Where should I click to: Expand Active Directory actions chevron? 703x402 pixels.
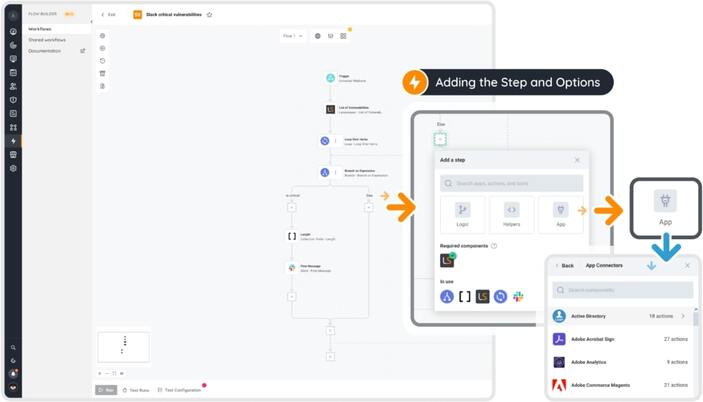coord(684,316)
